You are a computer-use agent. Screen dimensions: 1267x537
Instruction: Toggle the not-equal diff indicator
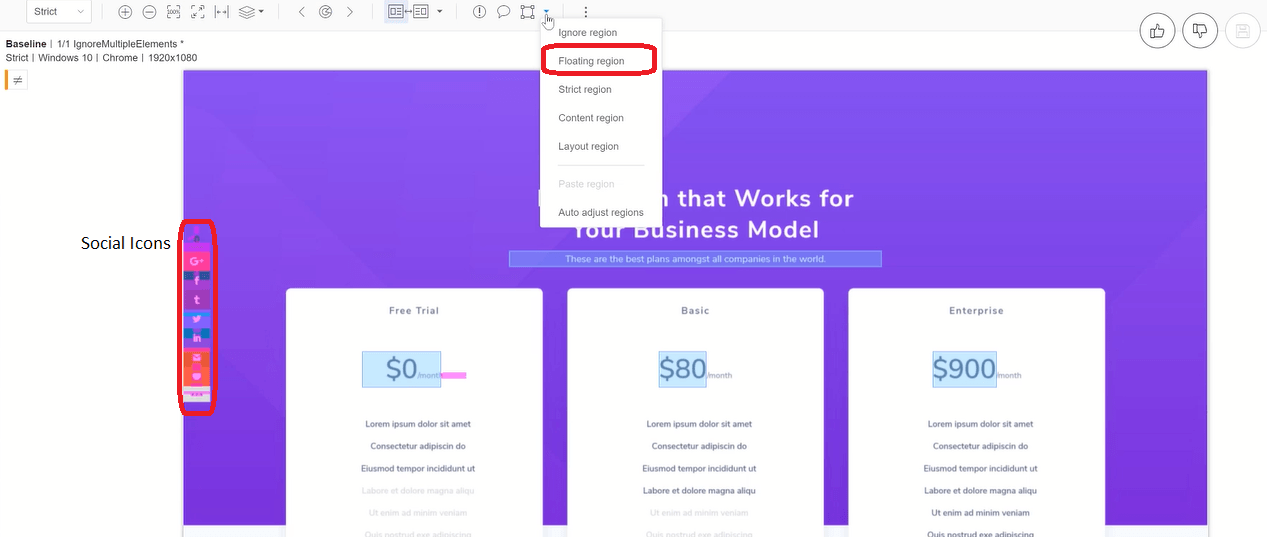point(17,80)
